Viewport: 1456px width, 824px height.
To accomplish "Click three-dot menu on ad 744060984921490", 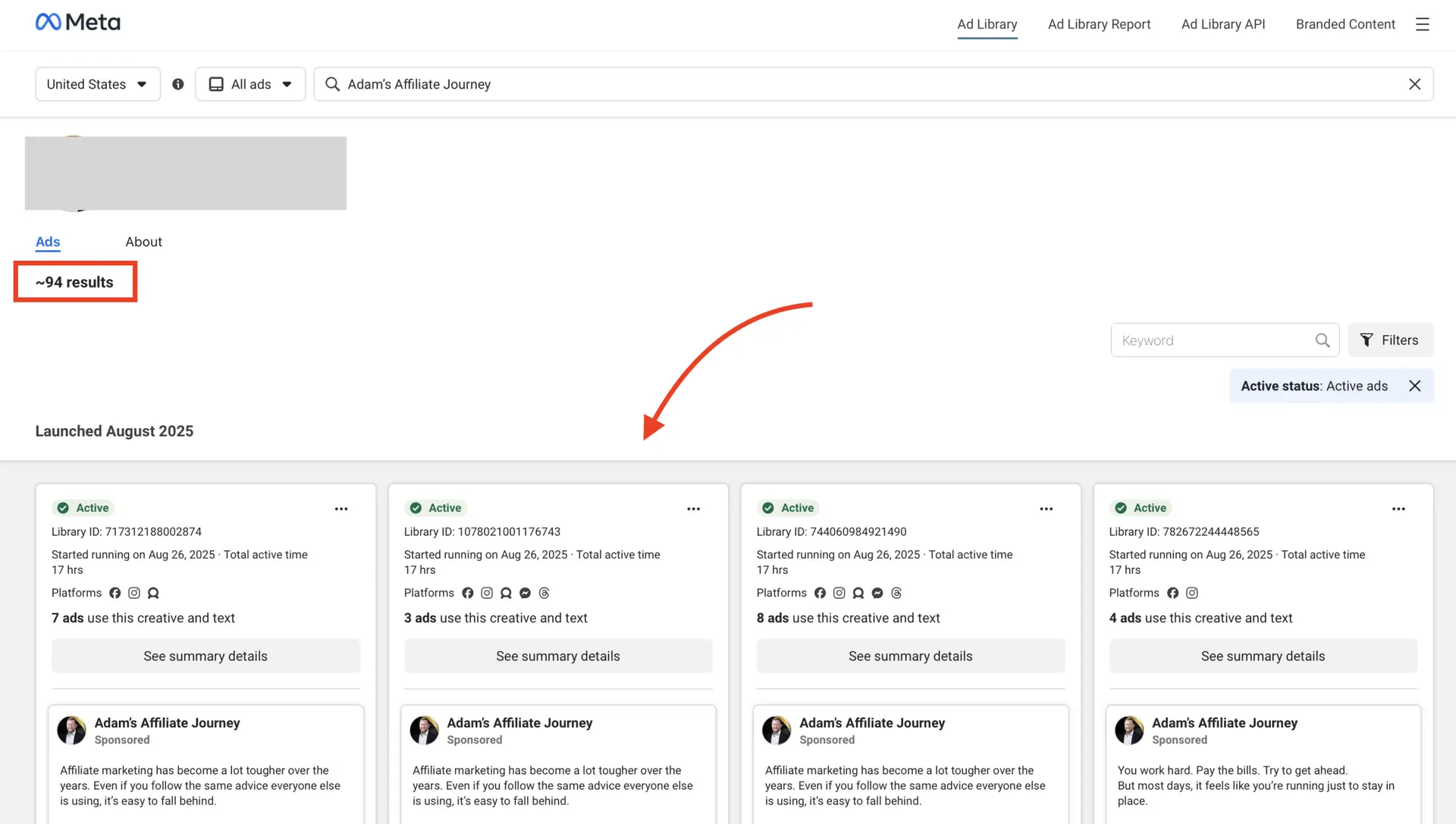I will 1046,509.
